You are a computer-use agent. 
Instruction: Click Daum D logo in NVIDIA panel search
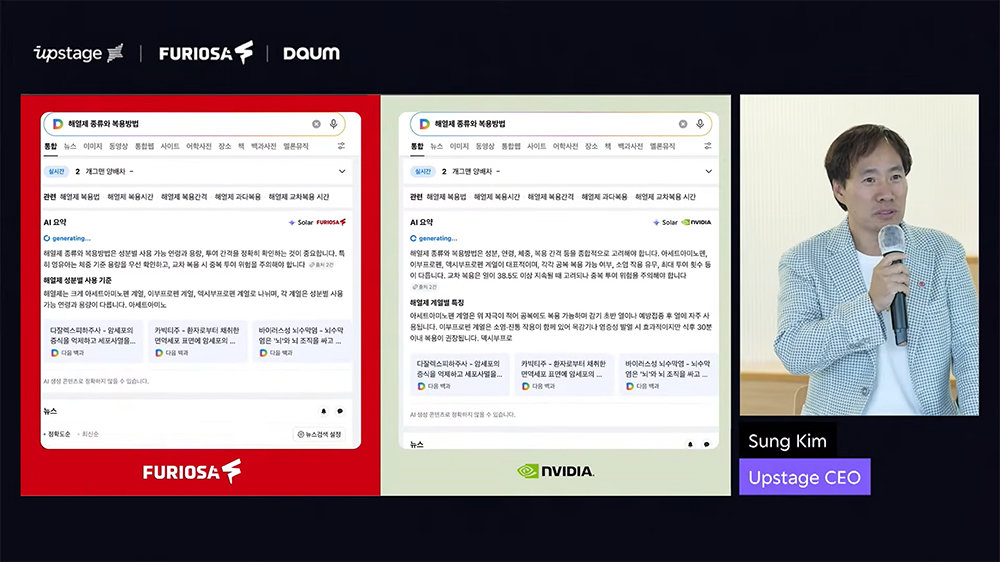coord(424,124)
